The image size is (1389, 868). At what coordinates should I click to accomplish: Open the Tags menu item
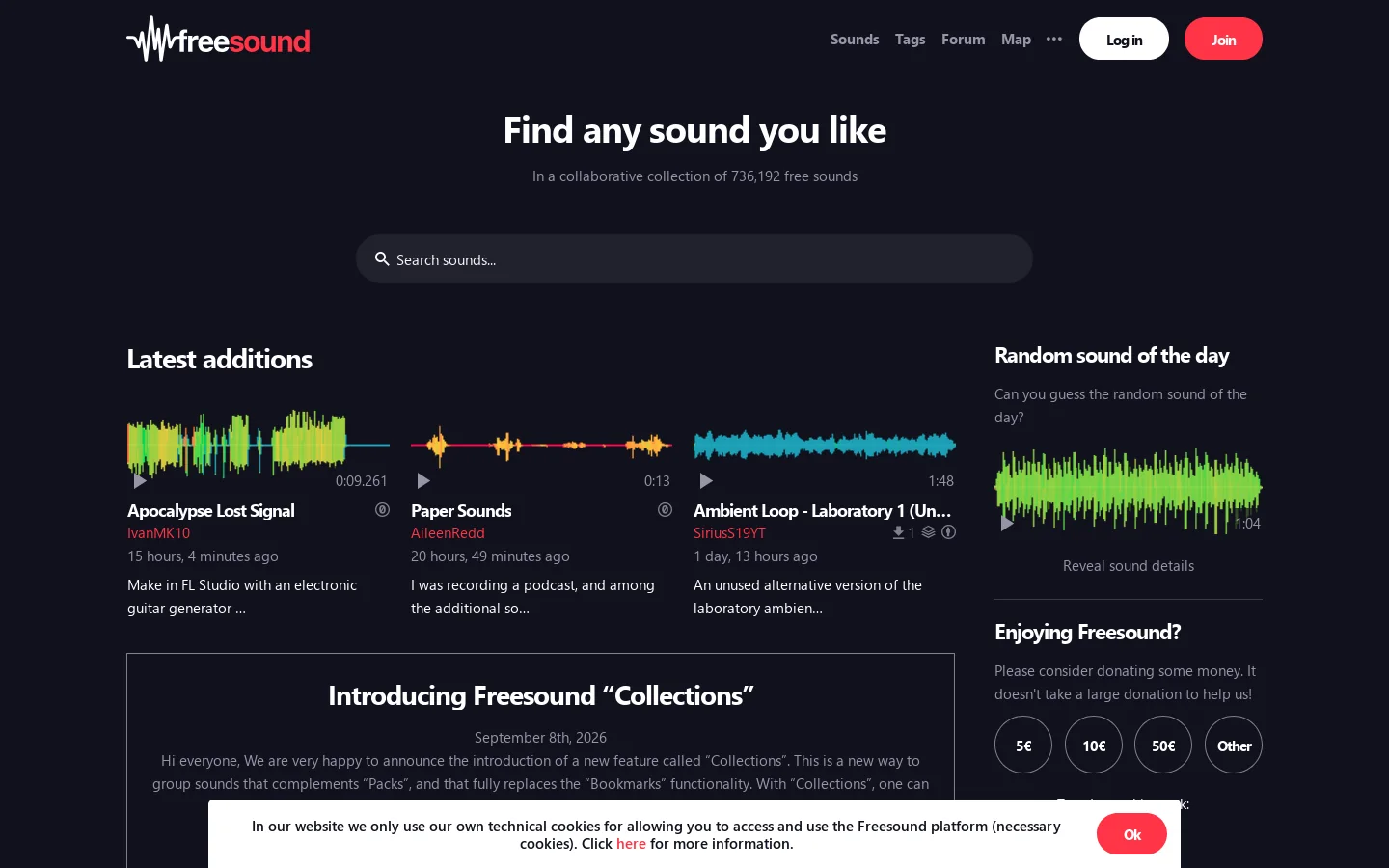click(x=910, y=40)
